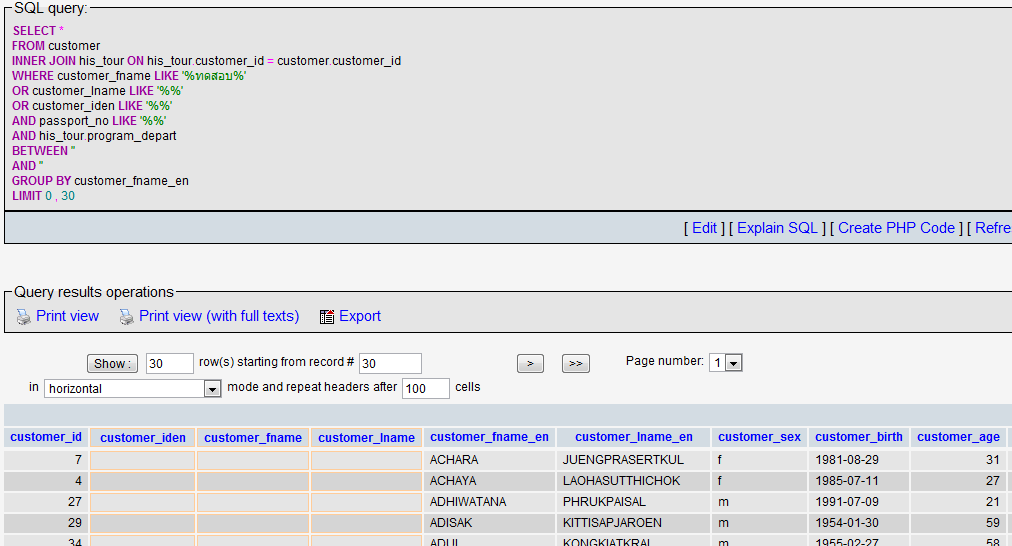Image resolution: width=1012 pixels, height=546 pixels.
Task: Sort by customer_birth column header
Action: point(858,437)
